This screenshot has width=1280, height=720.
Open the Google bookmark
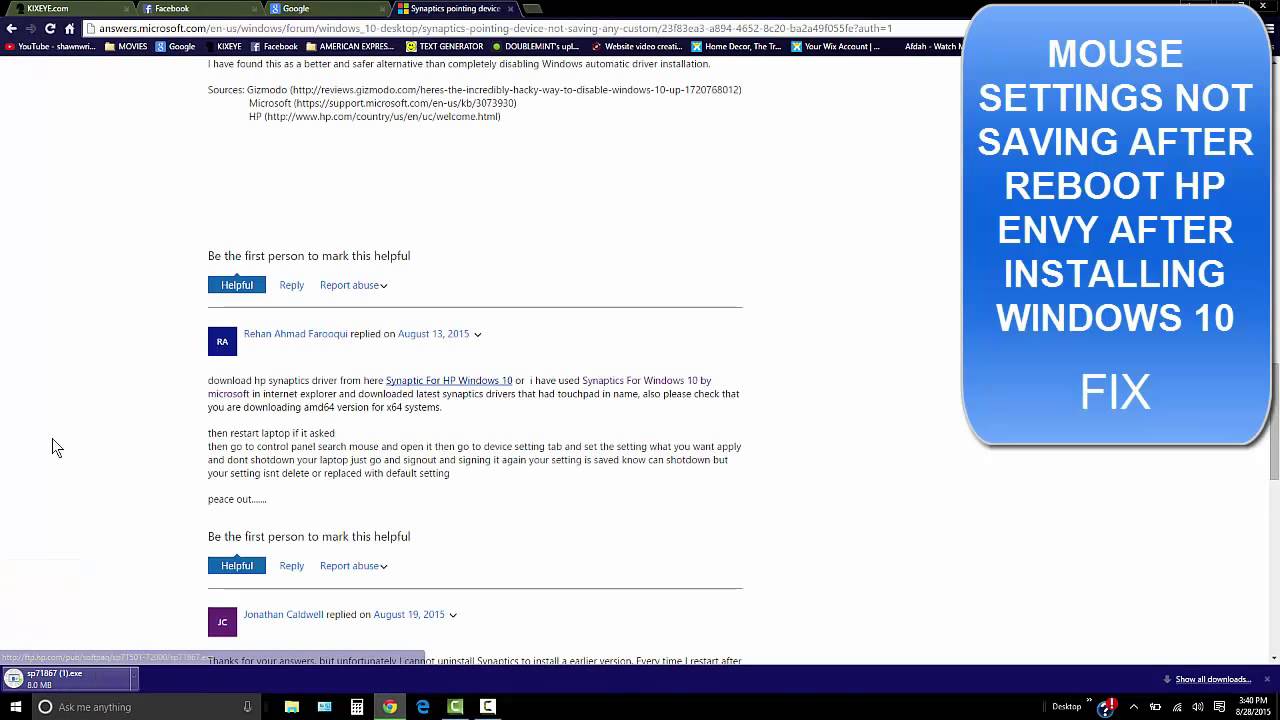pos(175,46)
